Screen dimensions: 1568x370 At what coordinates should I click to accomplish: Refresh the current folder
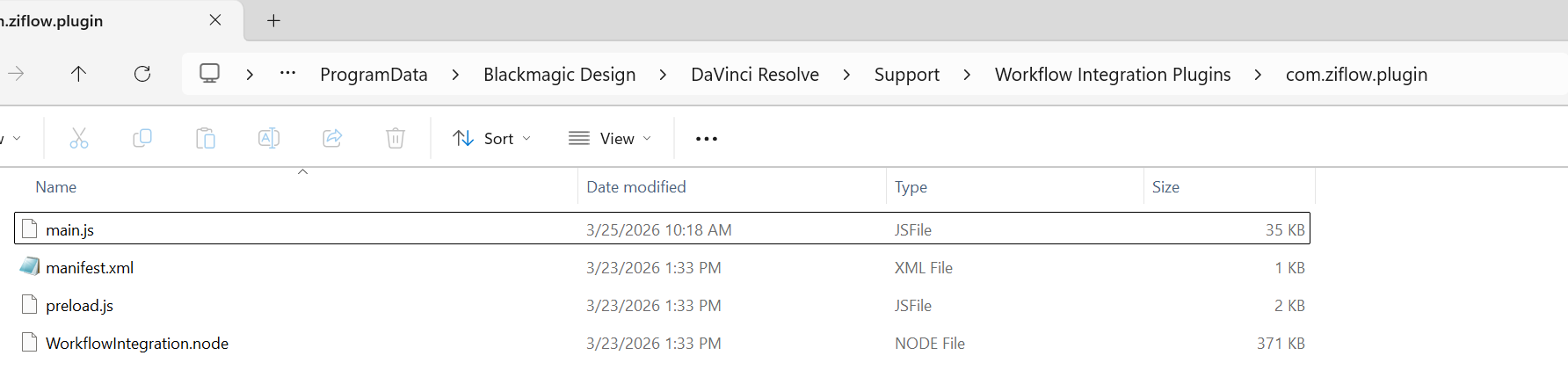pyautogui.click(x=142, y=74)
